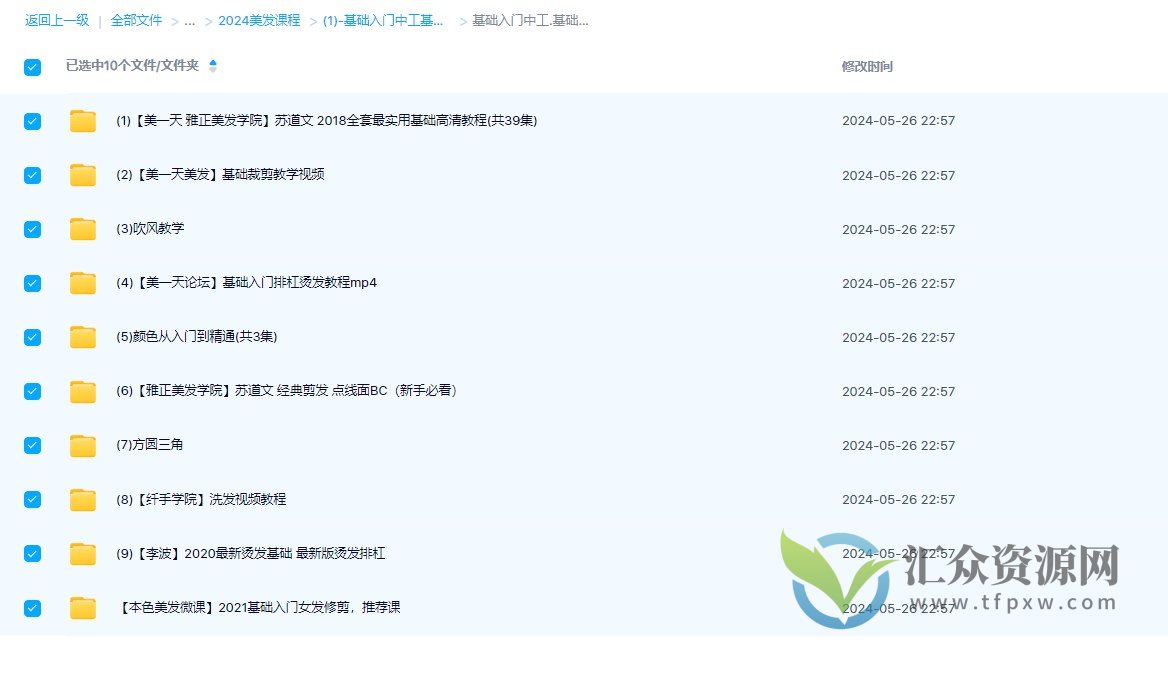Uncheck the select-all checkbox at the top
Screen dimensions: 1168x677
[x=32, y=67]
